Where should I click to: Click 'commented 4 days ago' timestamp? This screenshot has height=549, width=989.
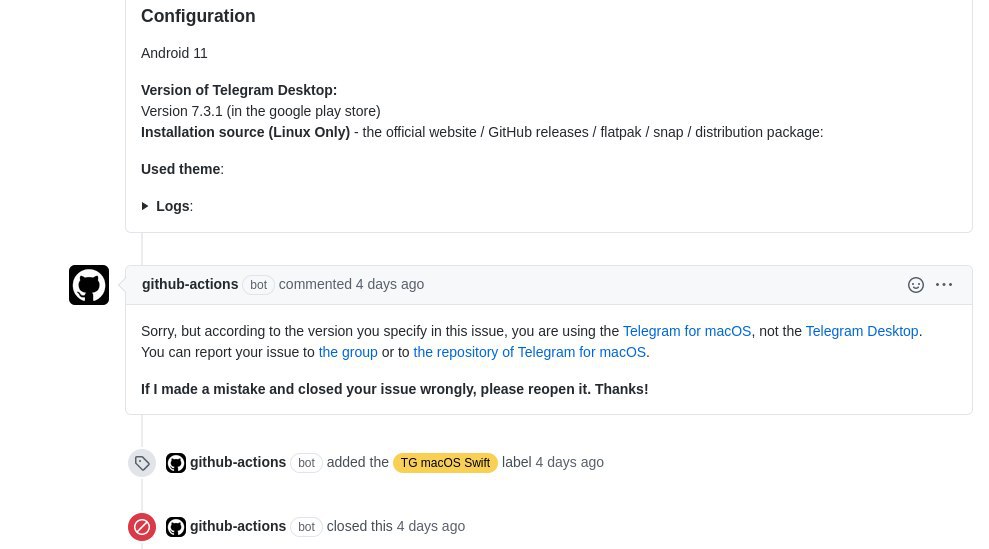[351, 285]
